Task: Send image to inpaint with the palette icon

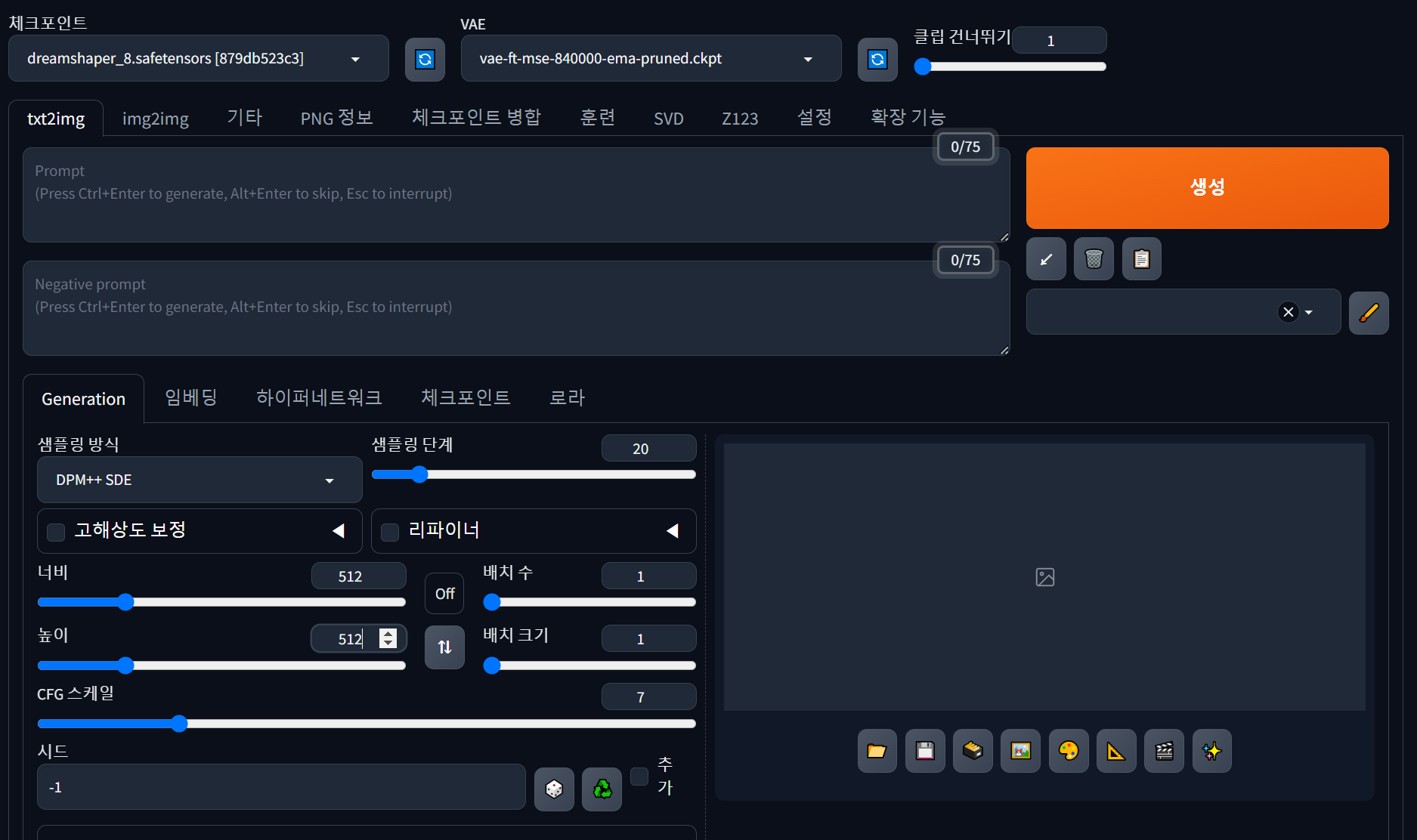Action: [1069, 751]
